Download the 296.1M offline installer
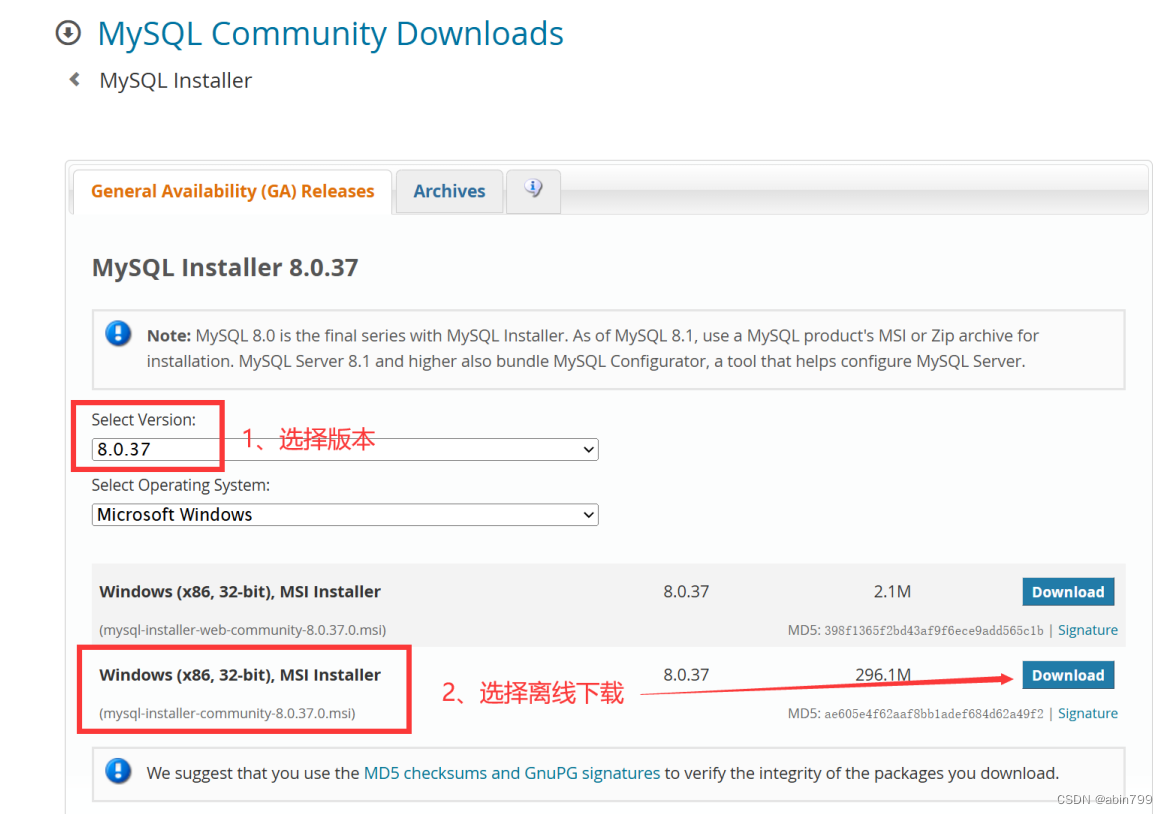The height and width of the screenshot is (814, 1168). click(1068, 675)
